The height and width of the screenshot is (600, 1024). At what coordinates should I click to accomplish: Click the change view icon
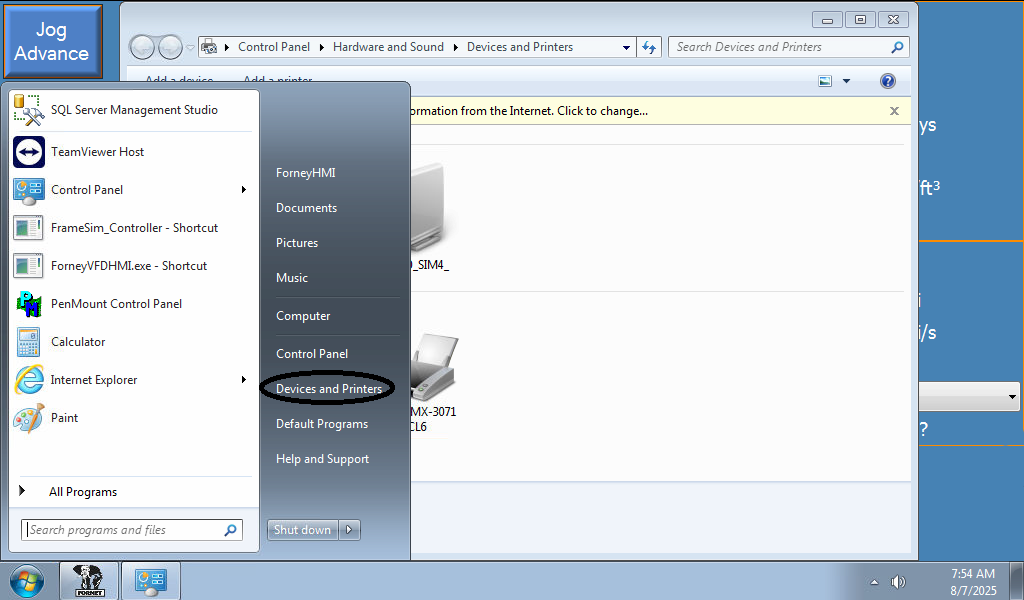(x=825, y=81)
